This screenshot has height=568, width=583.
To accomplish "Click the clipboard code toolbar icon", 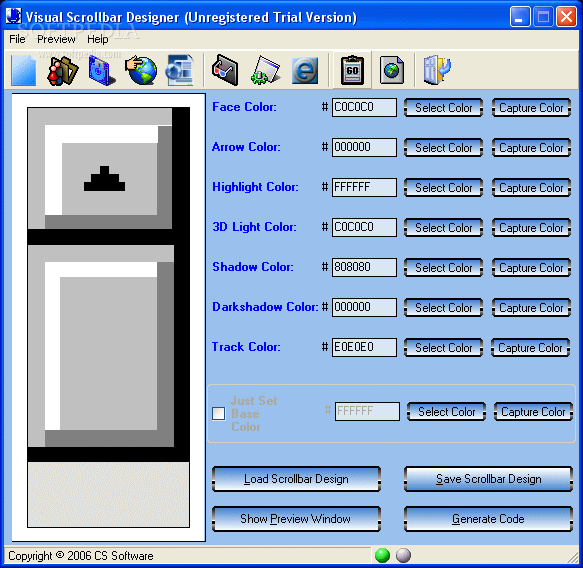I will click(352, 70).
